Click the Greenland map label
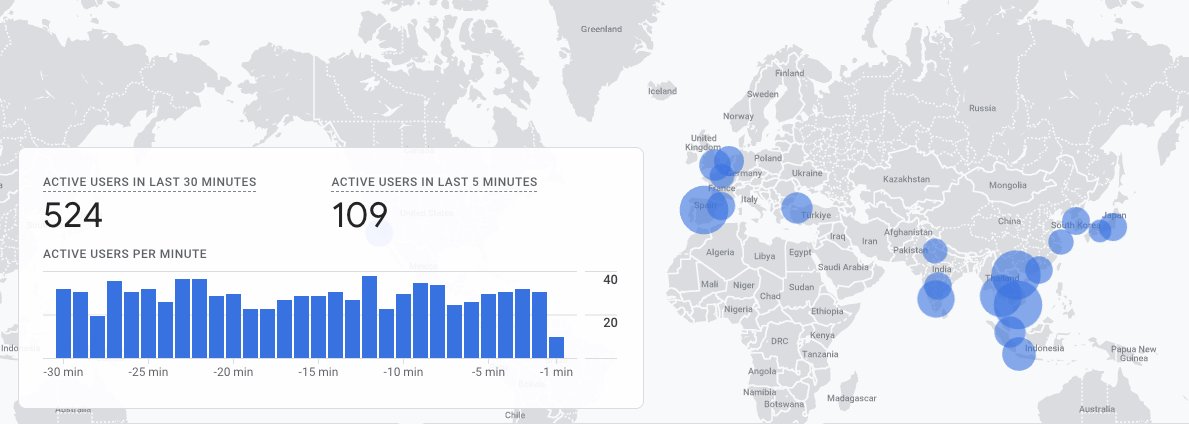Screen dimensions: 1189x424 pyautogui.click(x=601, y=29)
